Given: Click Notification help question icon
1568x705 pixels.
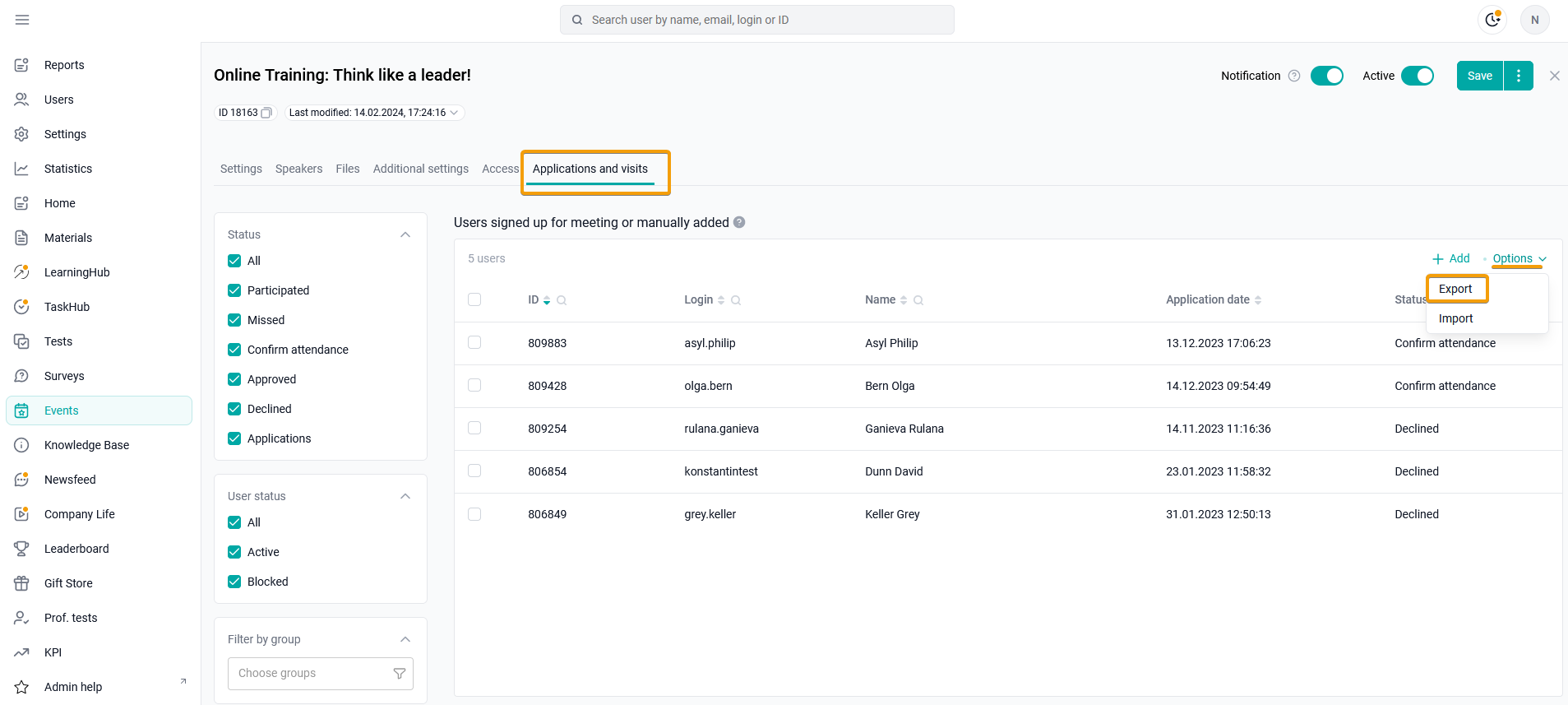Looking at the screenshot, I should coord(1294,76).
